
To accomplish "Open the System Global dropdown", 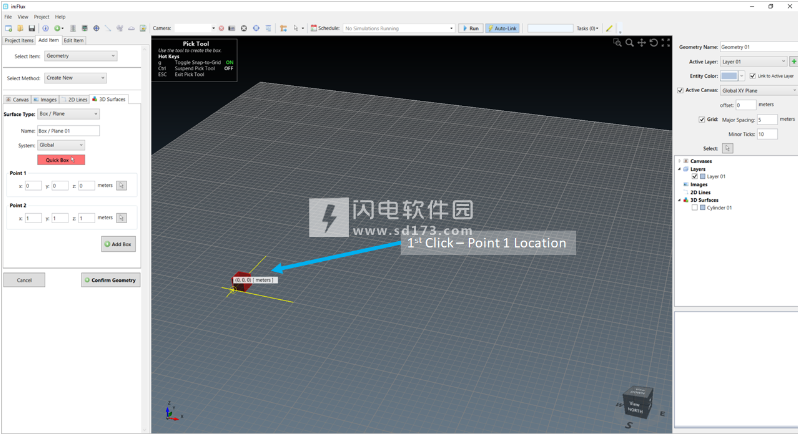I will [x=61, y=145].
